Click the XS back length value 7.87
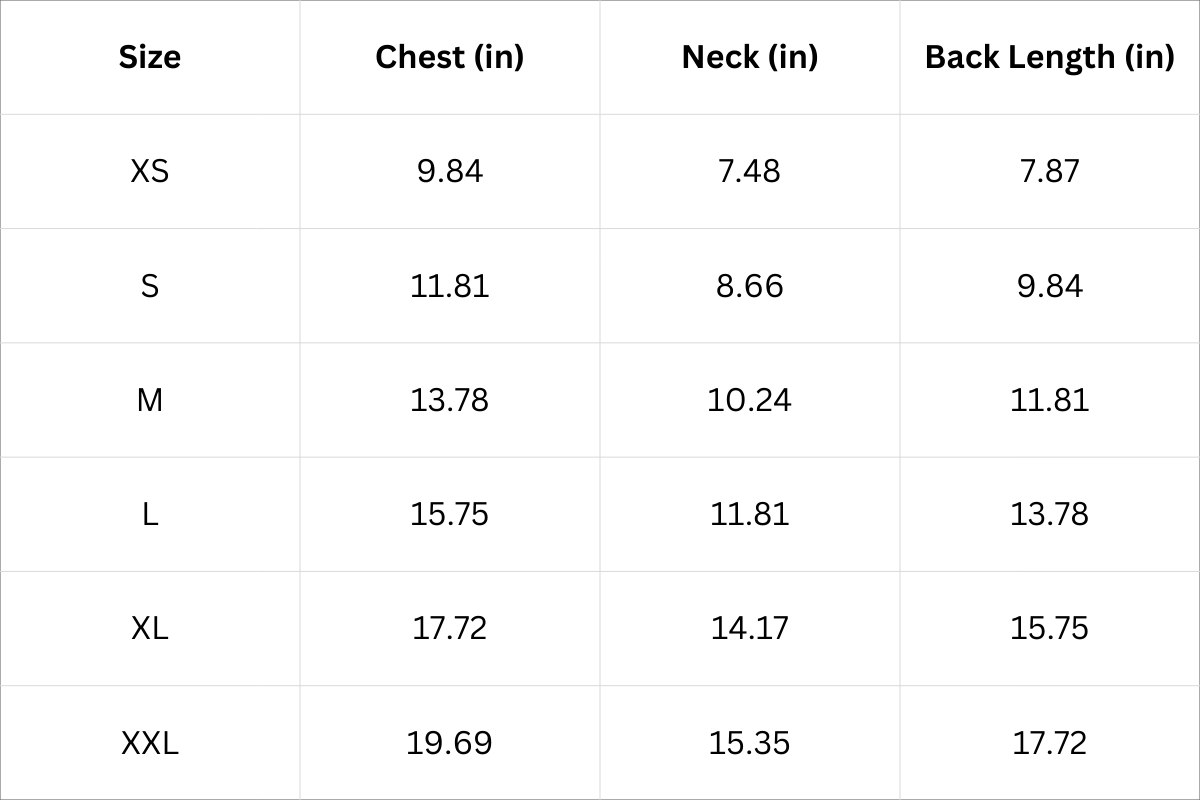1200x800 pixels. [1049, 171]
